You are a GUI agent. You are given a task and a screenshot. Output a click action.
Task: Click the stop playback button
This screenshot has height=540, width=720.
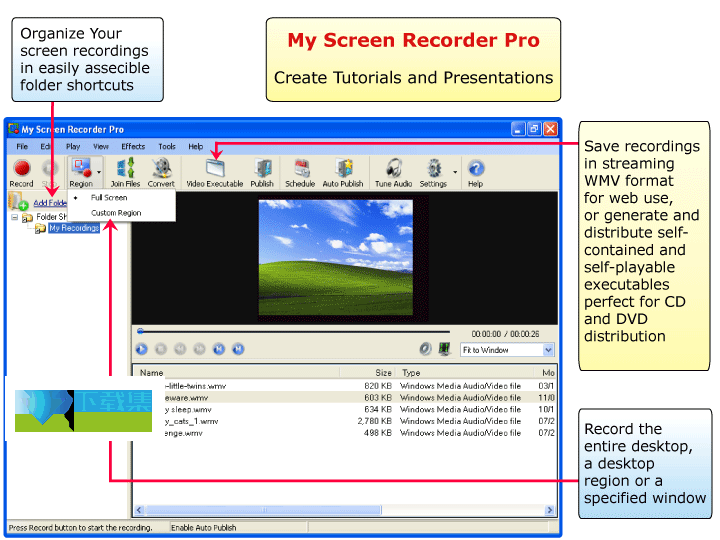click(161, 349)
